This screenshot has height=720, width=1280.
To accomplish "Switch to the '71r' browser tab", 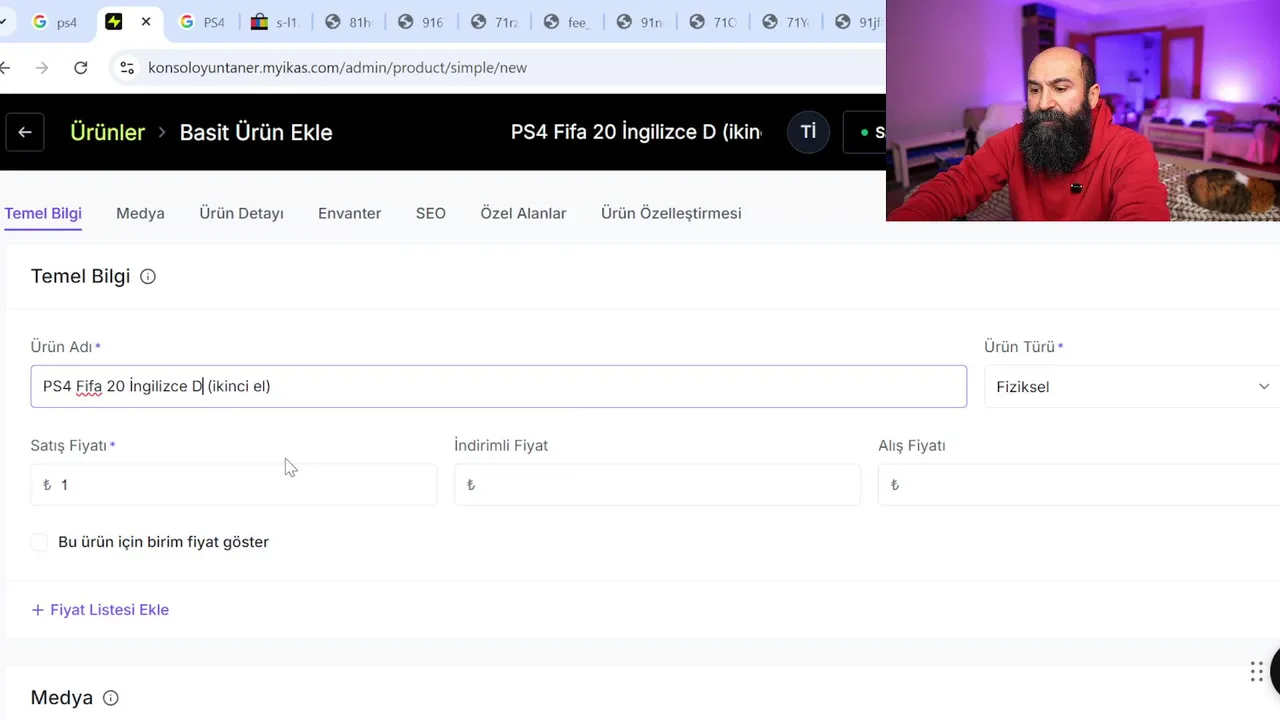I will click(493, 22).
